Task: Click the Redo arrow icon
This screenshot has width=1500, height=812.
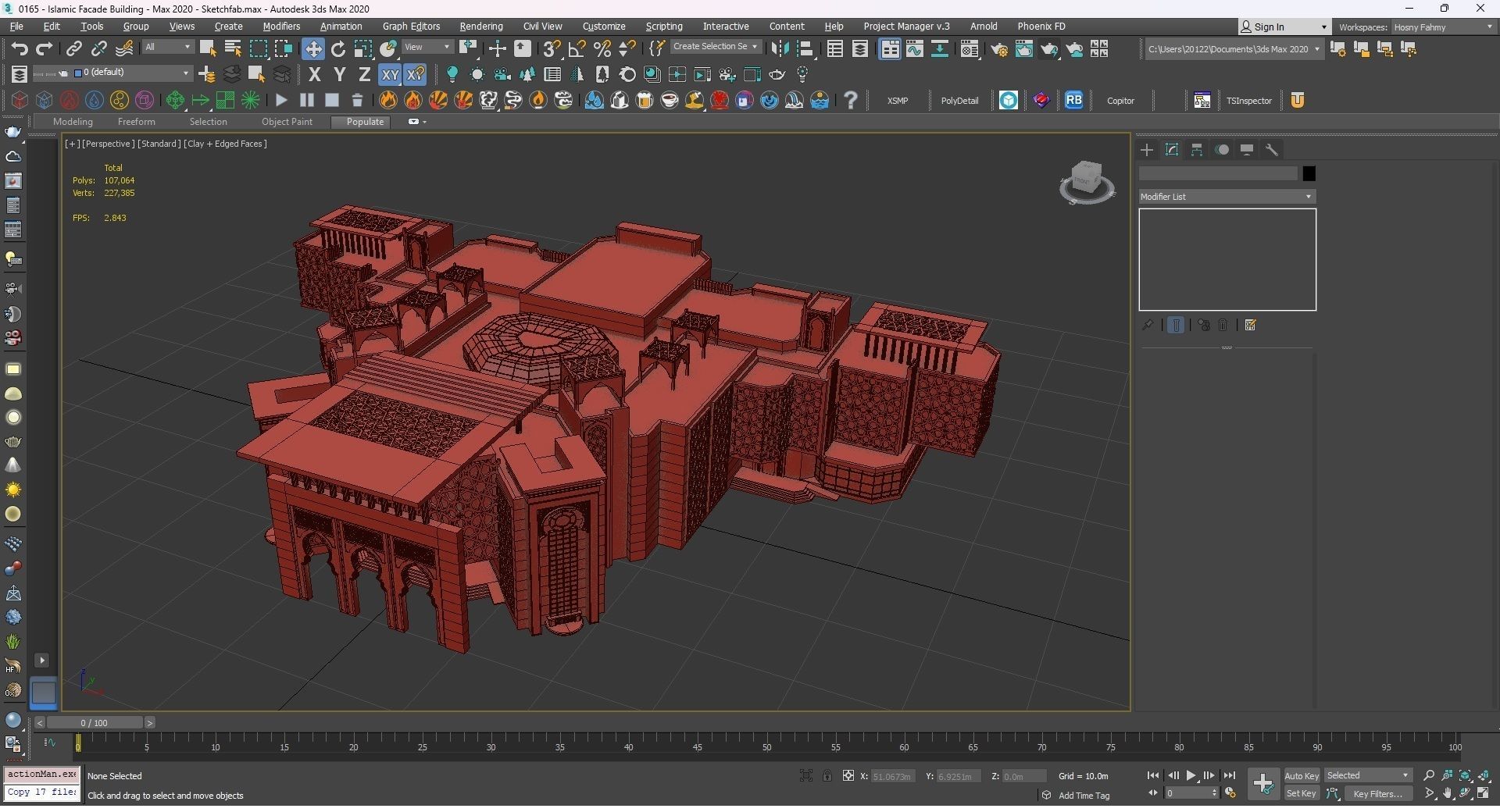Action: point(45,49)
